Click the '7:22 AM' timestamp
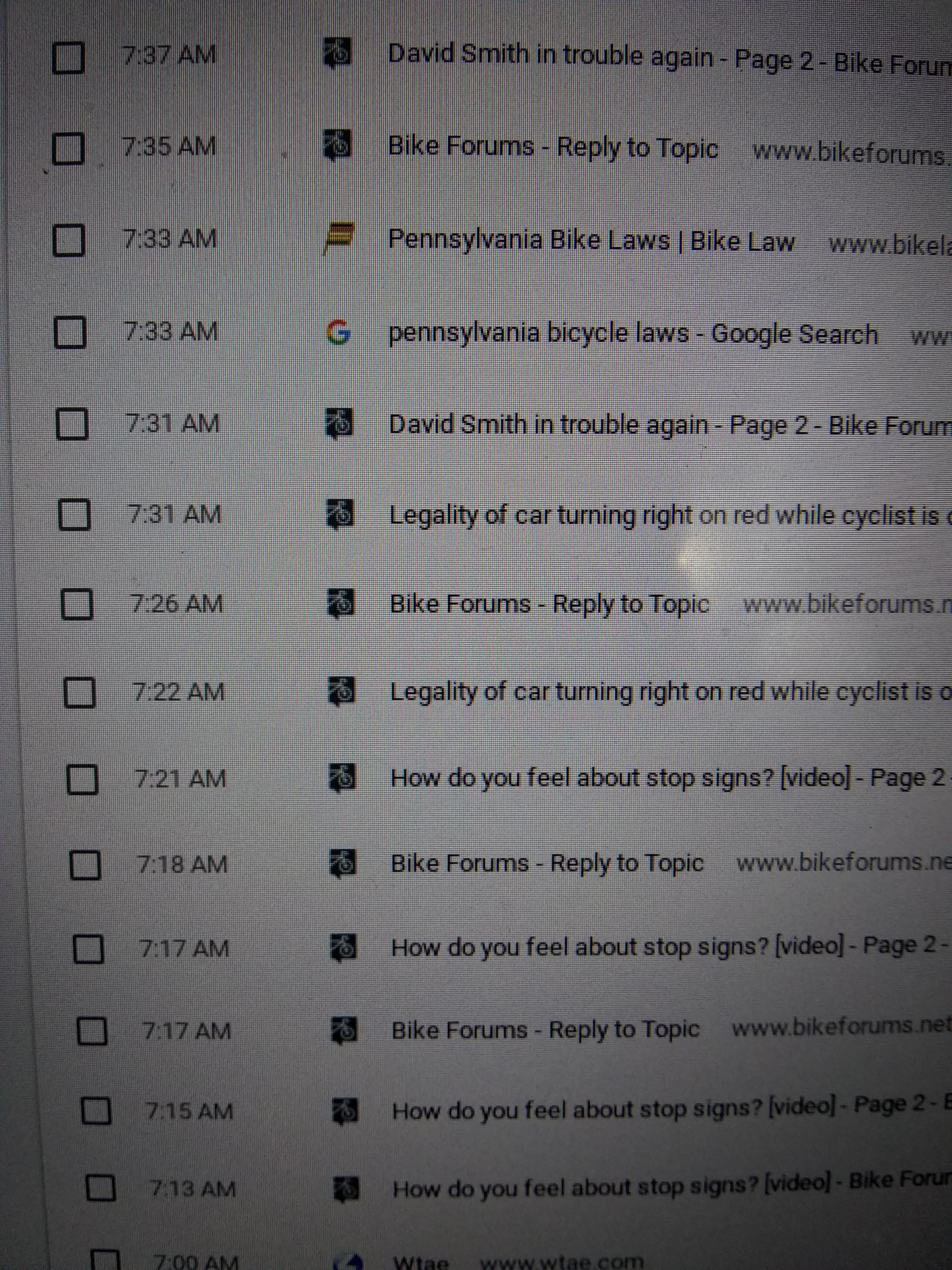 point(179,691)
